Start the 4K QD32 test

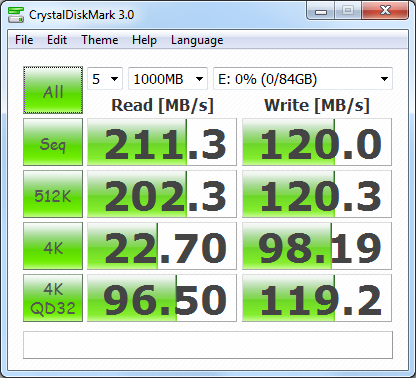(53, 298)
